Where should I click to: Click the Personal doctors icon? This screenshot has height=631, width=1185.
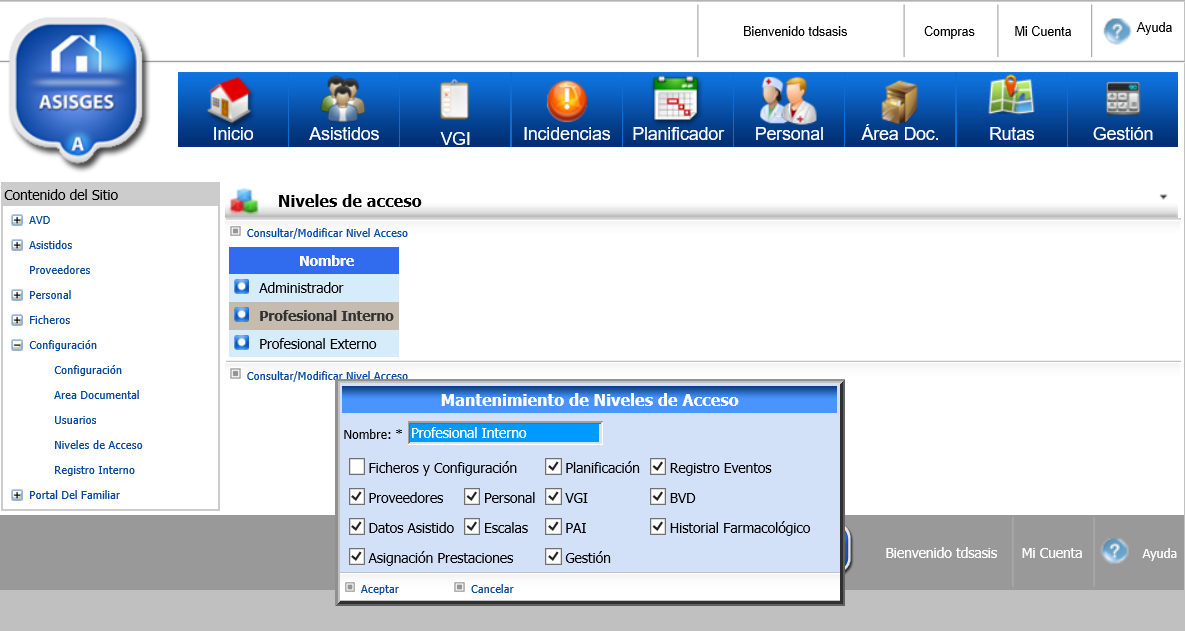(x=788, y=100)
